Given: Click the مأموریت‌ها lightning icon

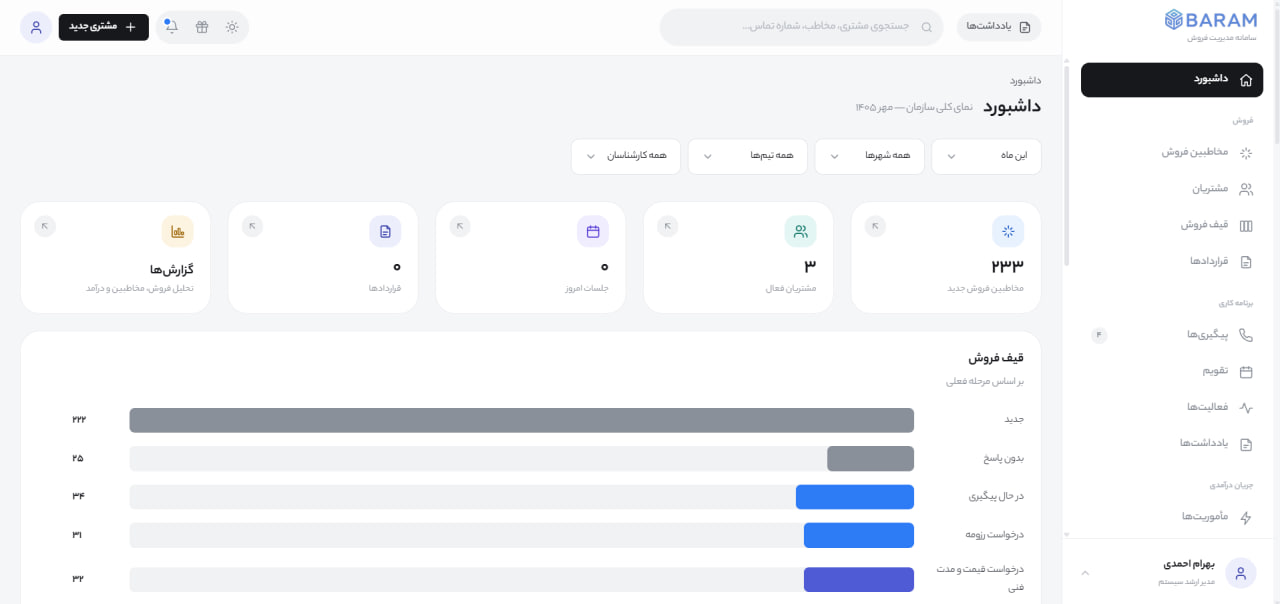Looking at the screenshot, I should (1246, 518).
